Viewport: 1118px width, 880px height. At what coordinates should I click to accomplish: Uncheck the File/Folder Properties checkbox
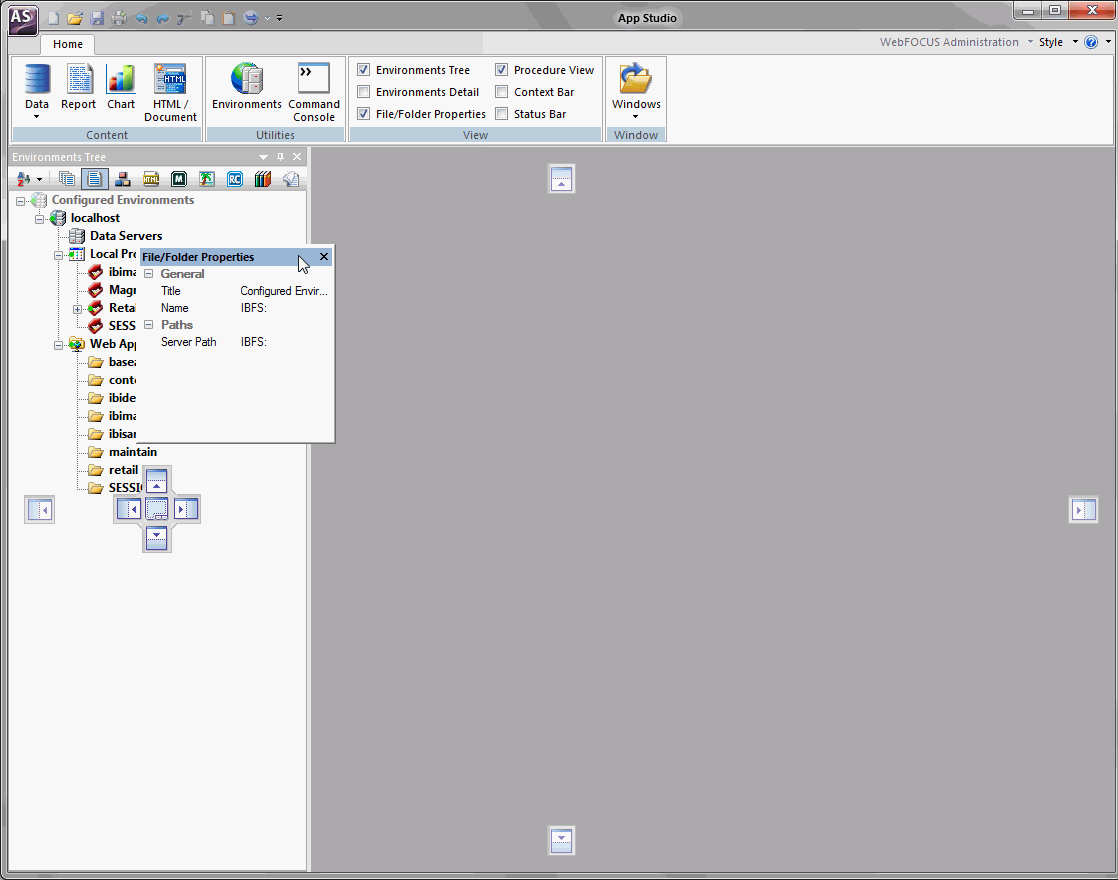(x=364, y=114)
